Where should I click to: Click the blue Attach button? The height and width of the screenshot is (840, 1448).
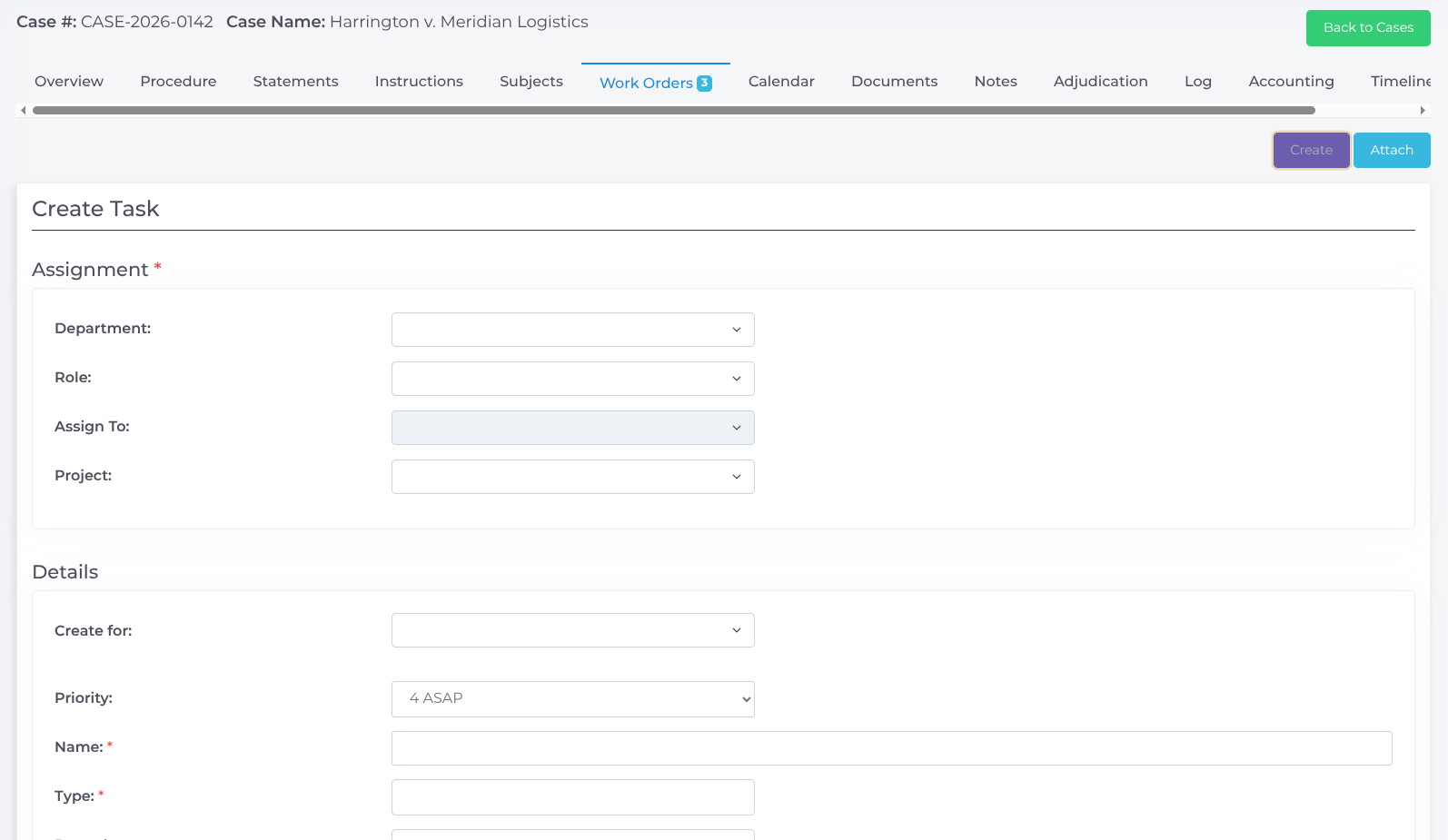pyautogui.click(x=1392, y=151)
